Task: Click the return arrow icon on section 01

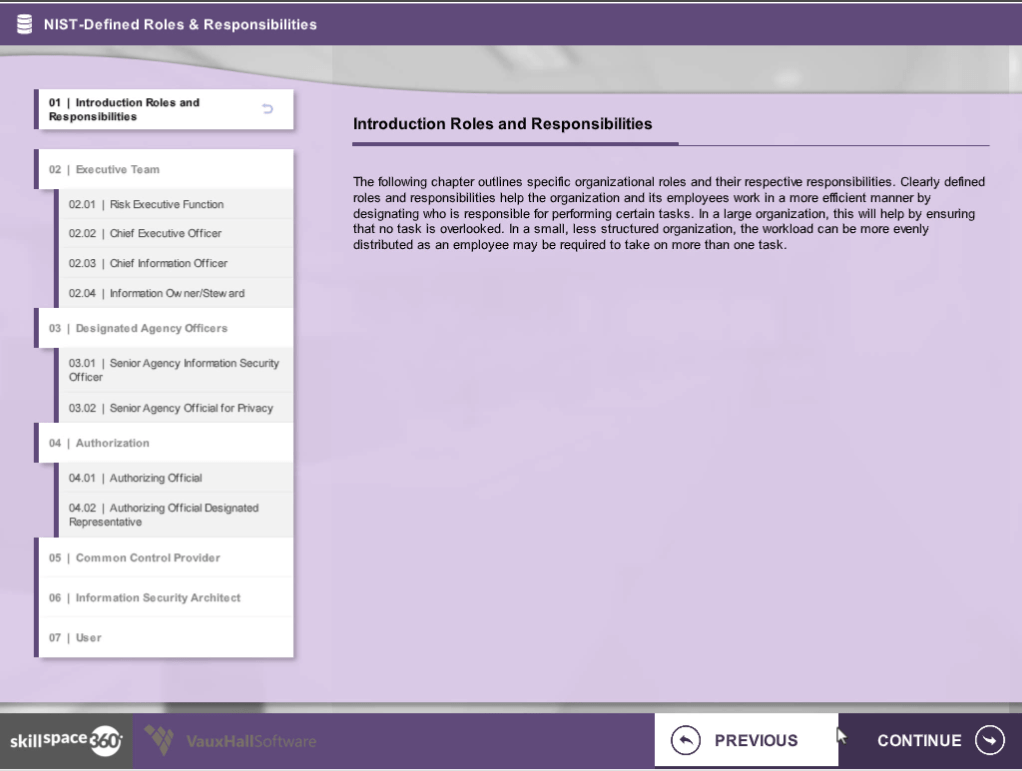Action: [x=267, y=109]
